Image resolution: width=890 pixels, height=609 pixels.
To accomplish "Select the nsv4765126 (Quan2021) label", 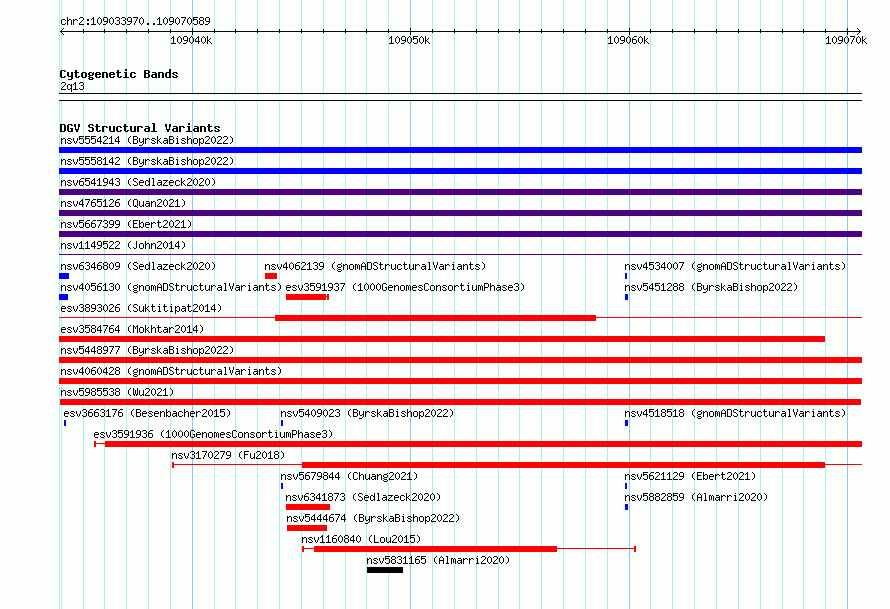I will [123, 203].
